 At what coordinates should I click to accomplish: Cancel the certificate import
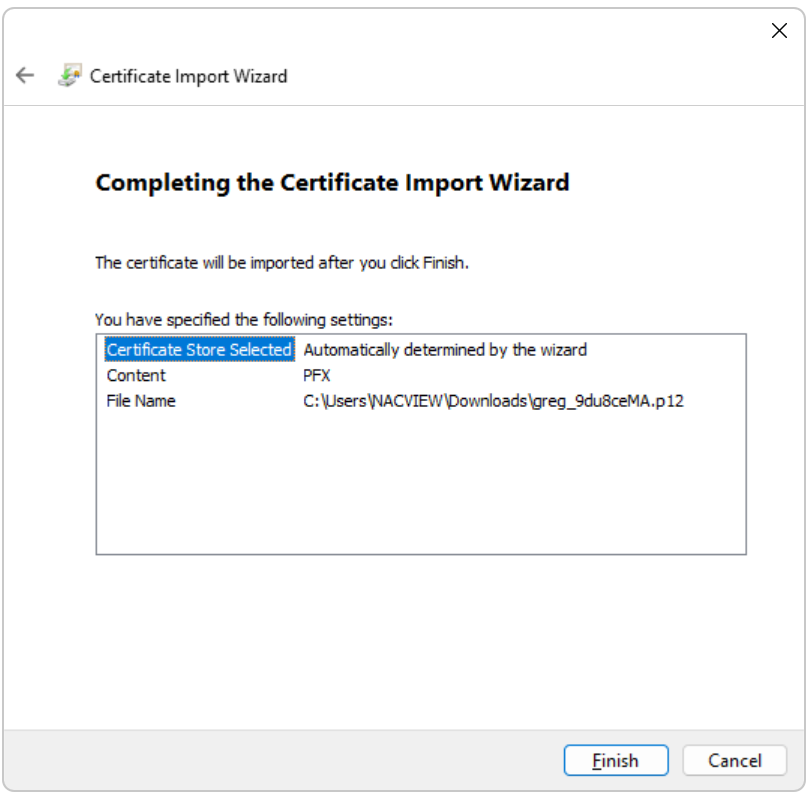tap(734, 761)
